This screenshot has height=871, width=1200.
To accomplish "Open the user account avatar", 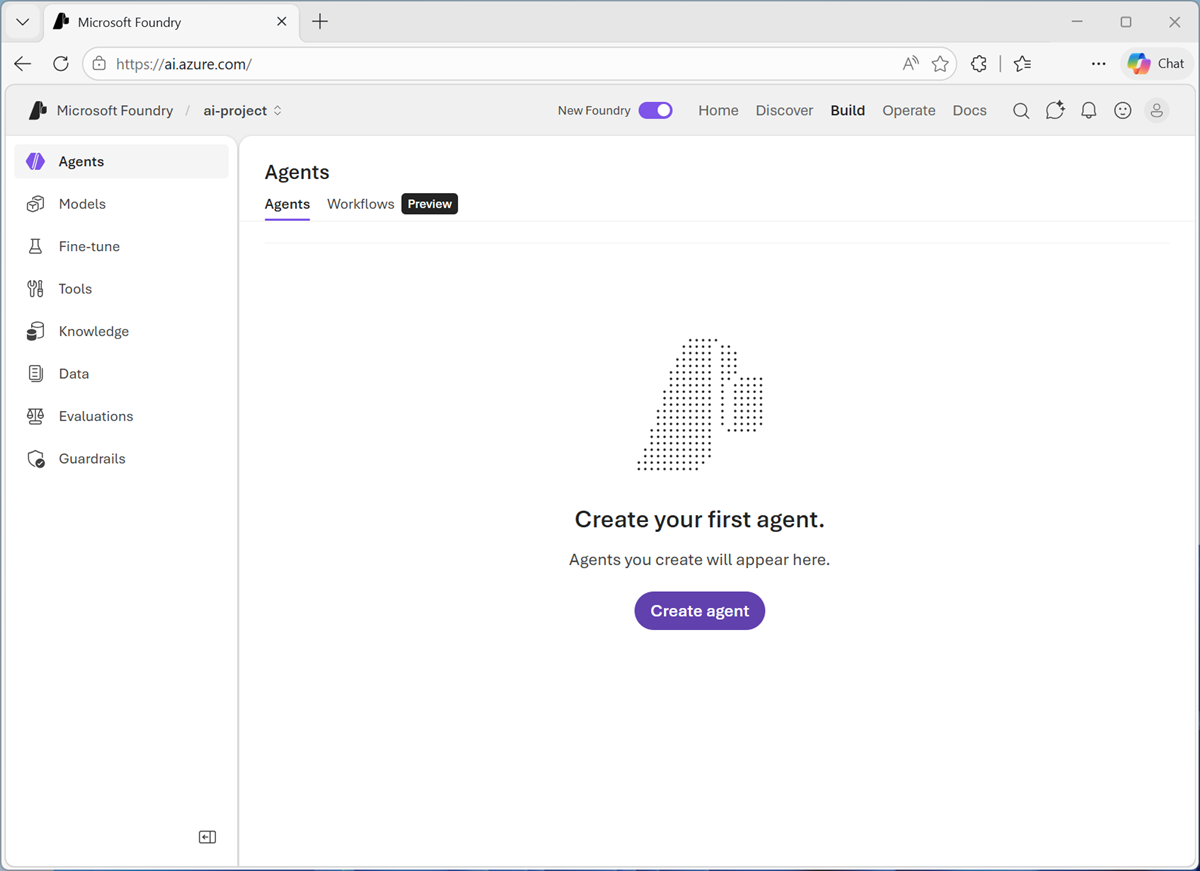I will (x=1157, y=111).
